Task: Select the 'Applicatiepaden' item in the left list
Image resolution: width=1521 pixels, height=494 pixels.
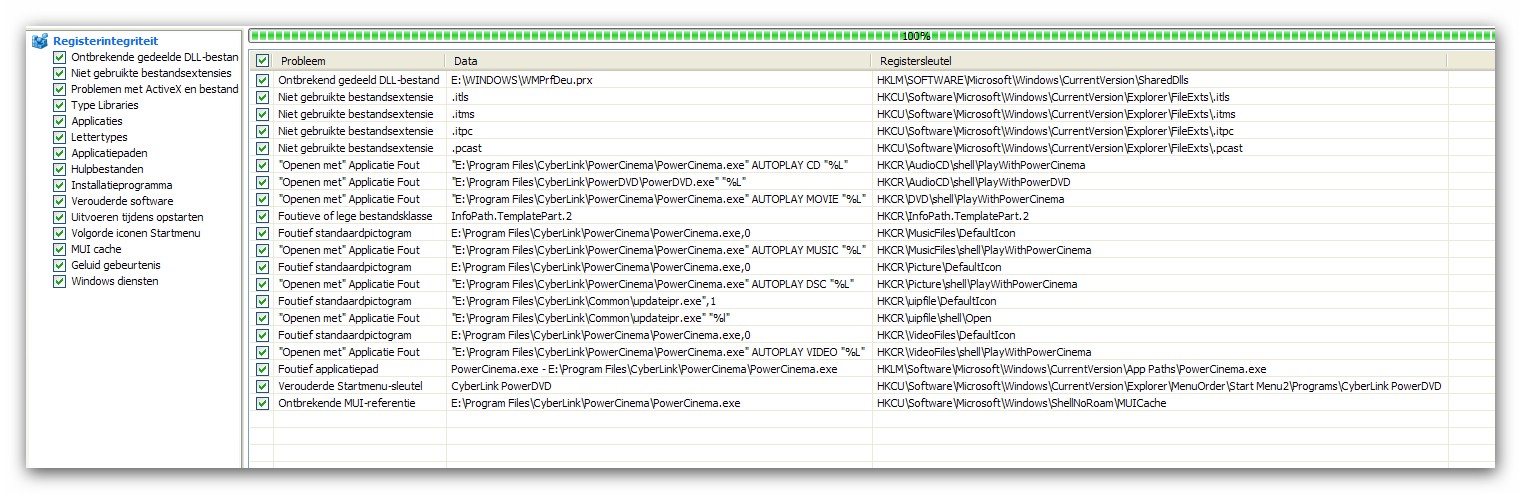Action: pos(109,153)
